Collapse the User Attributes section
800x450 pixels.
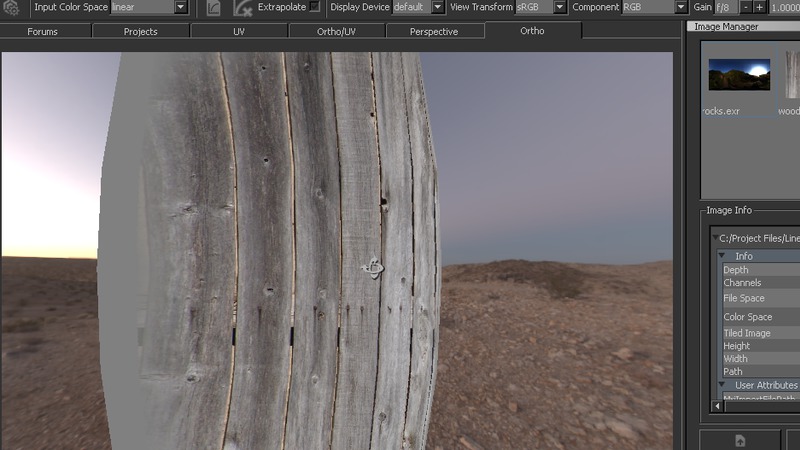click(724, 385)
